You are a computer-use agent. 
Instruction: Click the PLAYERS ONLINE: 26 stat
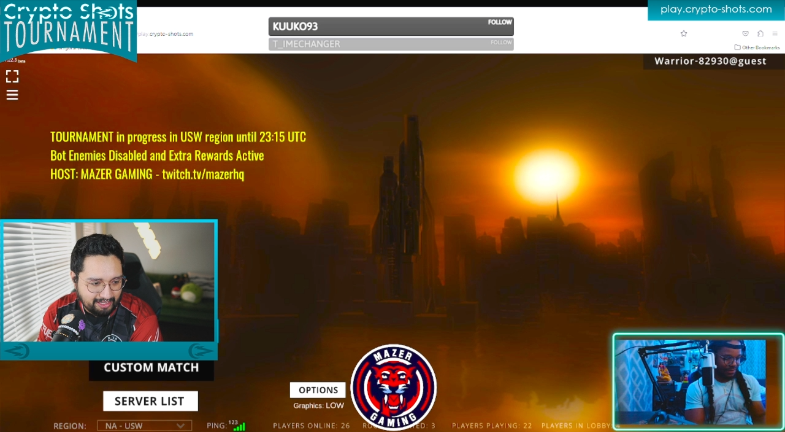[x=311, y=426]
